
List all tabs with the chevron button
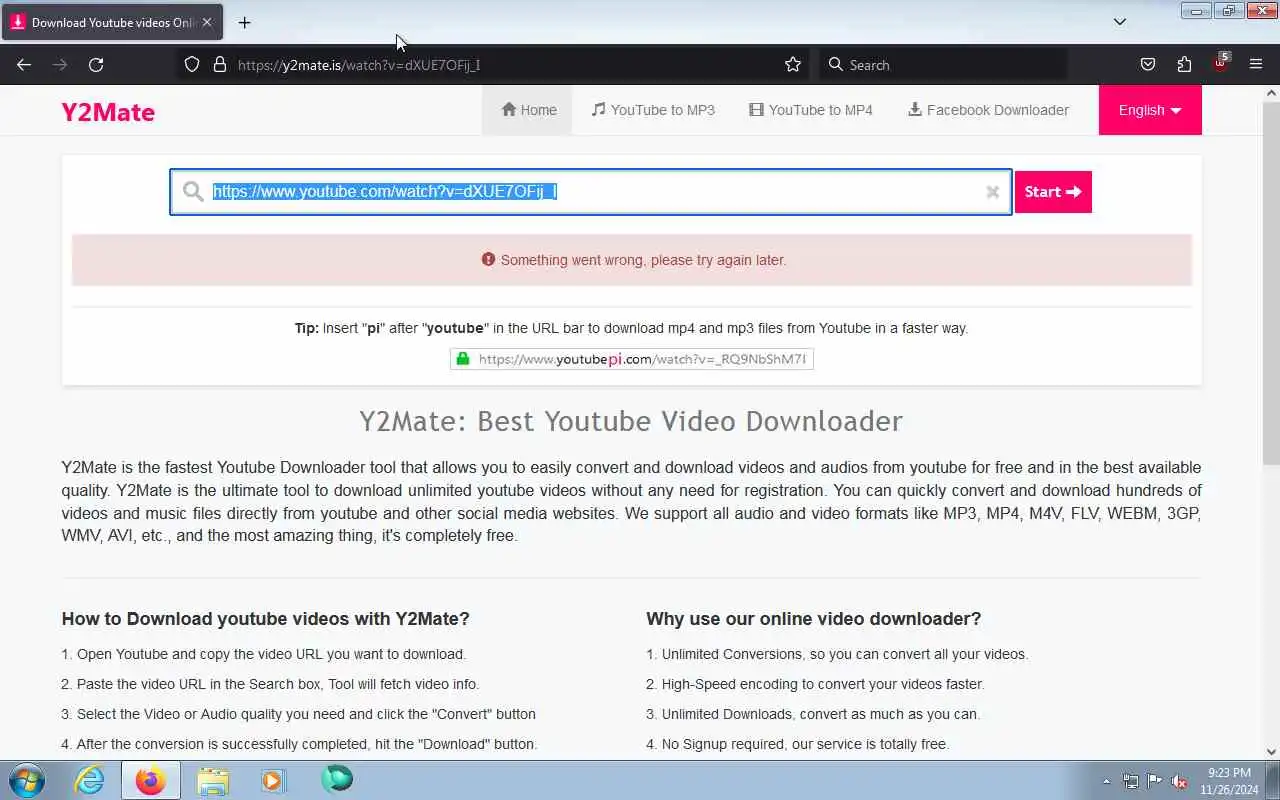[1120, 22]
